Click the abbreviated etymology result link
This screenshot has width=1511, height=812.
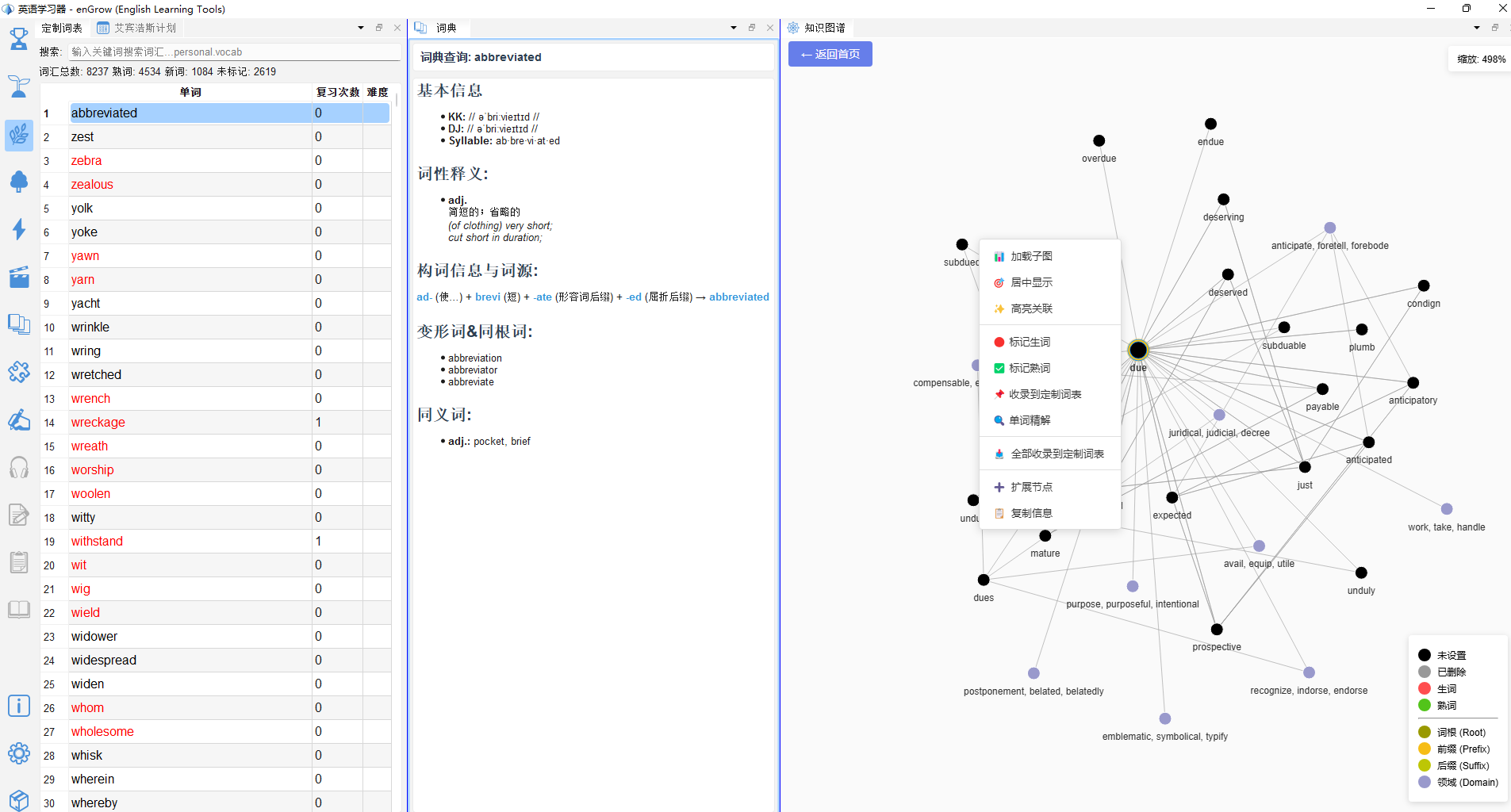coord(739,297)
